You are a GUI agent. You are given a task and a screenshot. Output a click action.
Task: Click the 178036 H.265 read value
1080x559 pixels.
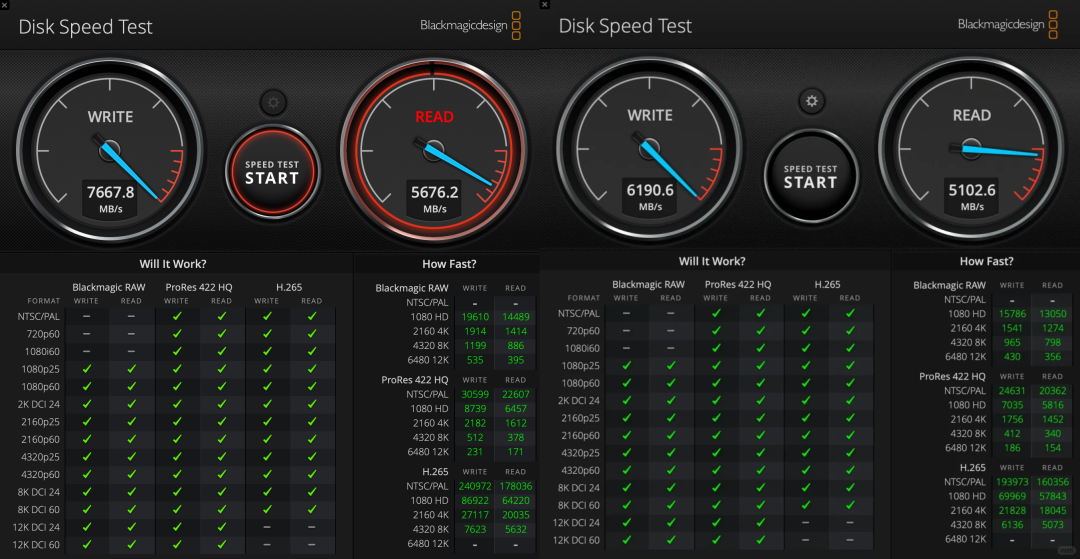515,487
